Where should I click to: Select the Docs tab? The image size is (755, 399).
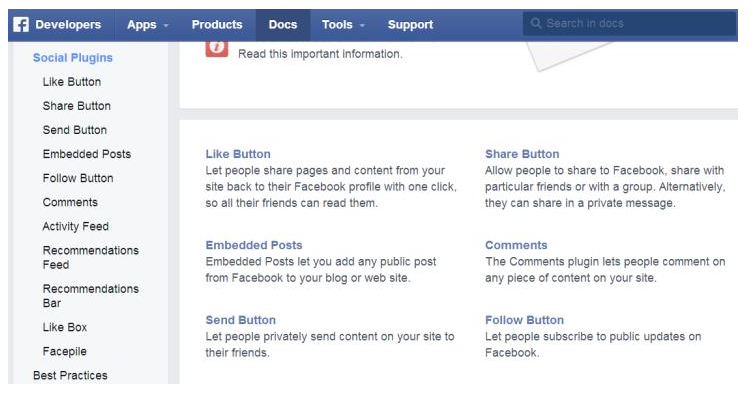pos(283,25)
